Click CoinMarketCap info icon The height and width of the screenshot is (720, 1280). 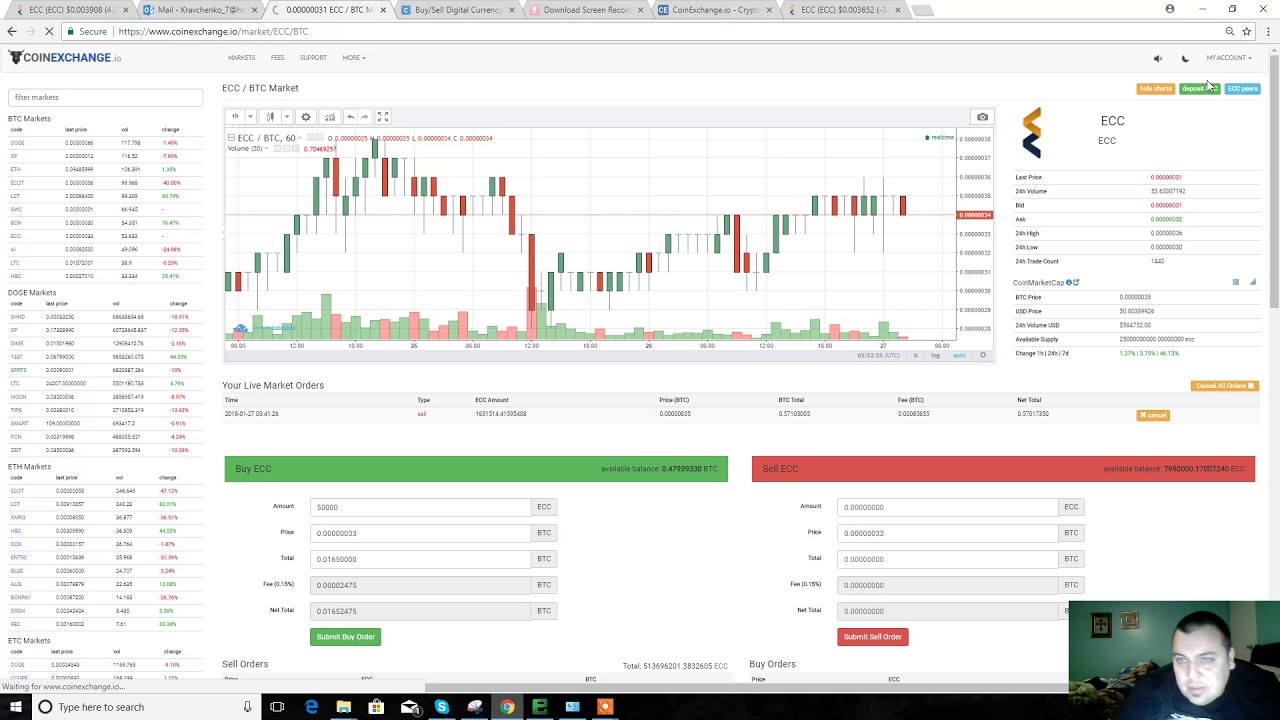click(x=1068, y=283)
